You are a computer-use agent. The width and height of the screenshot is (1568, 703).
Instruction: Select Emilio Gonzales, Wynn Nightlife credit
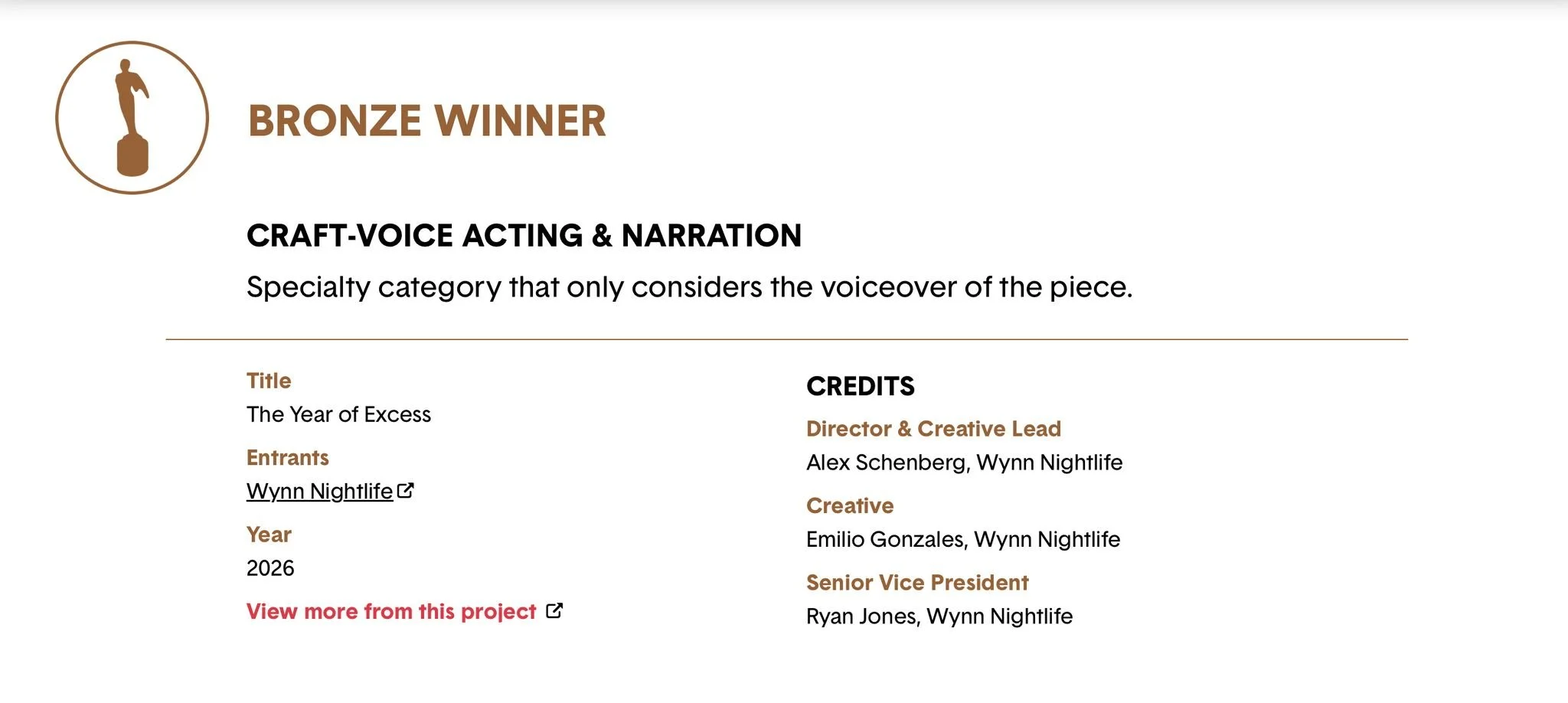(963, 539)
